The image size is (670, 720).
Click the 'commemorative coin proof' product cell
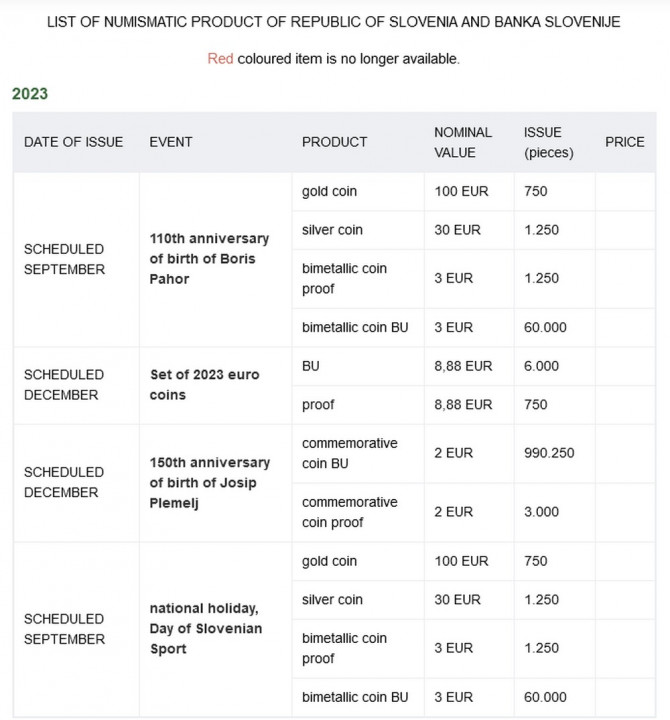click(350, 512)
